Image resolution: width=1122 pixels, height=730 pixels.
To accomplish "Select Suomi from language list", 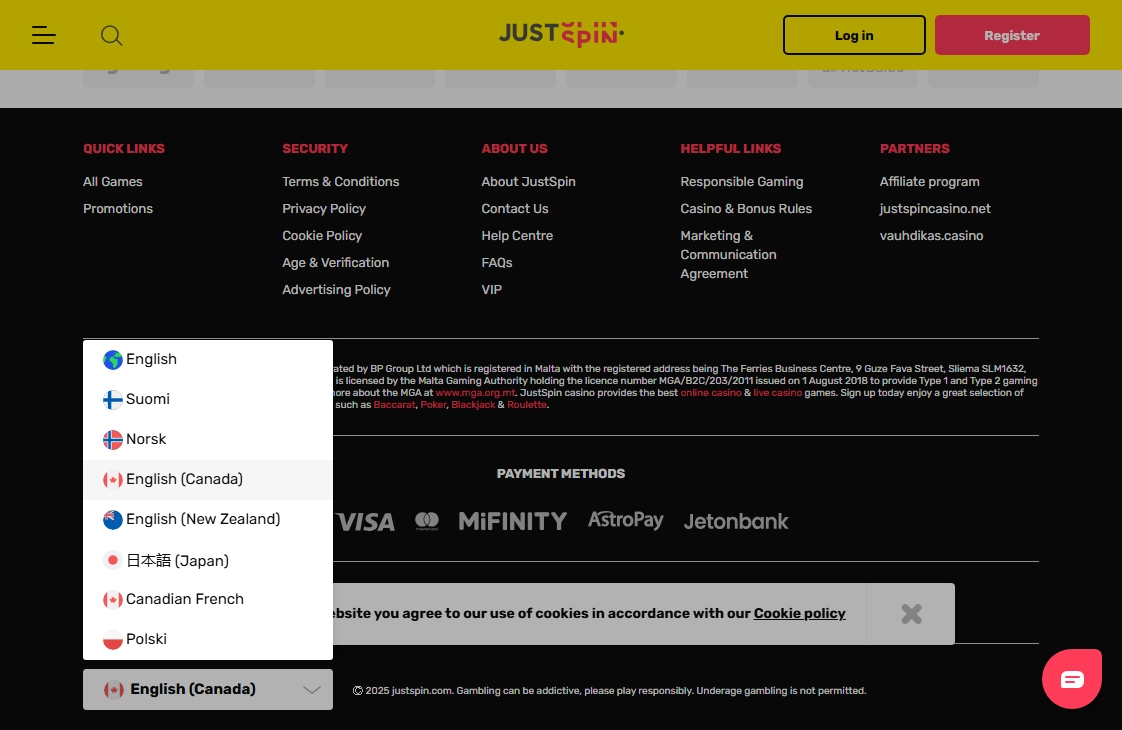I will coord(148,399).
